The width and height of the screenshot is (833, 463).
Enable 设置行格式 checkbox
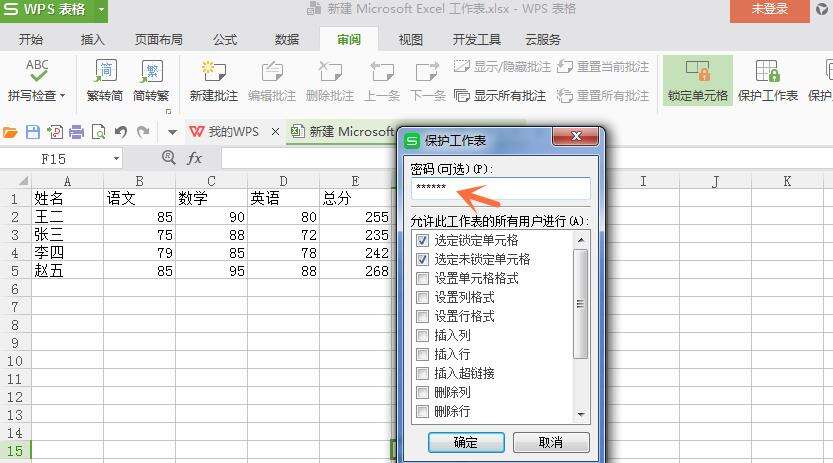[x=422, y=316]
